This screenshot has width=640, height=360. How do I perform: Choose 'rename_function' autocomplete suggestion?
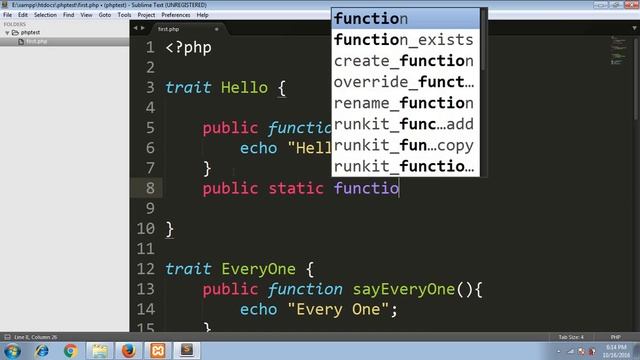406,103
